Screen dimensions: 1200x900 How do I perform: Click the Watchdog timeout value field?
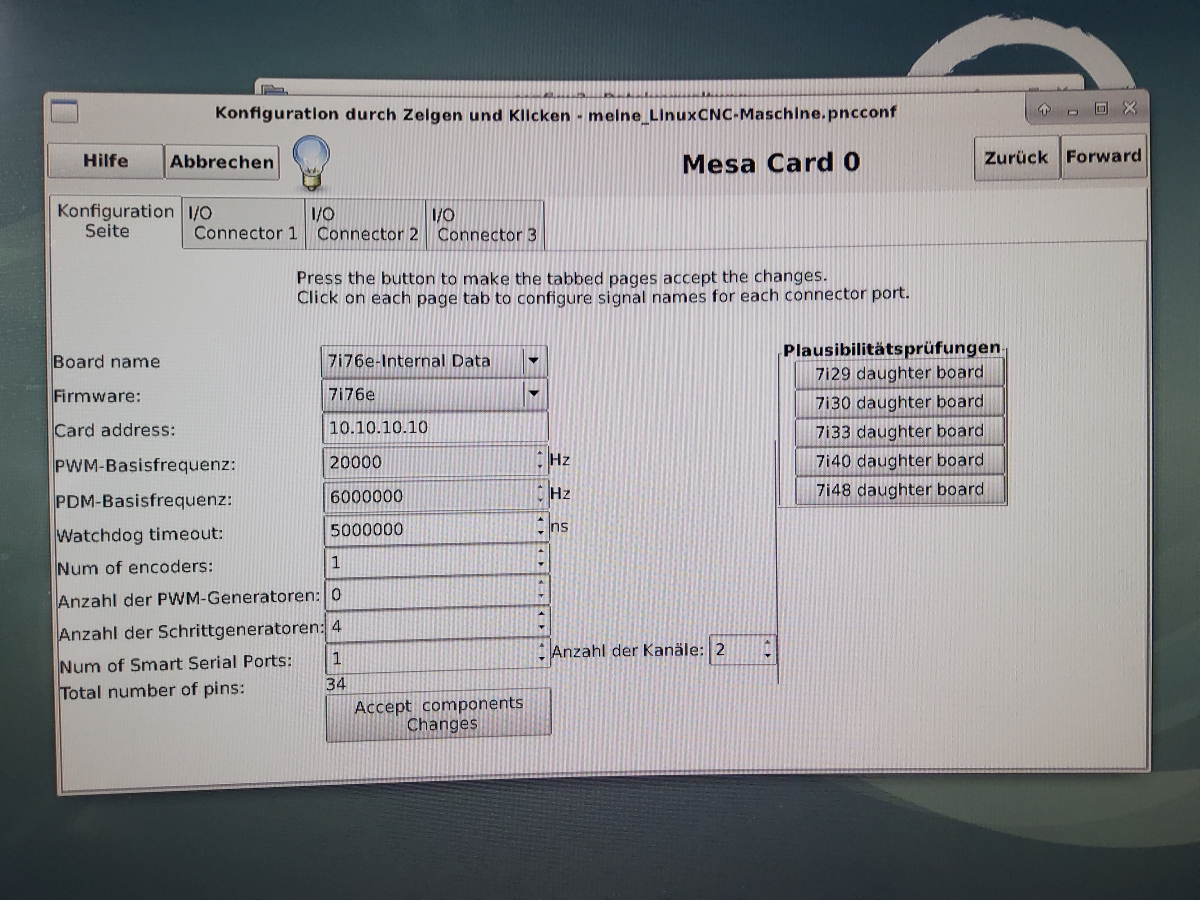430,529
